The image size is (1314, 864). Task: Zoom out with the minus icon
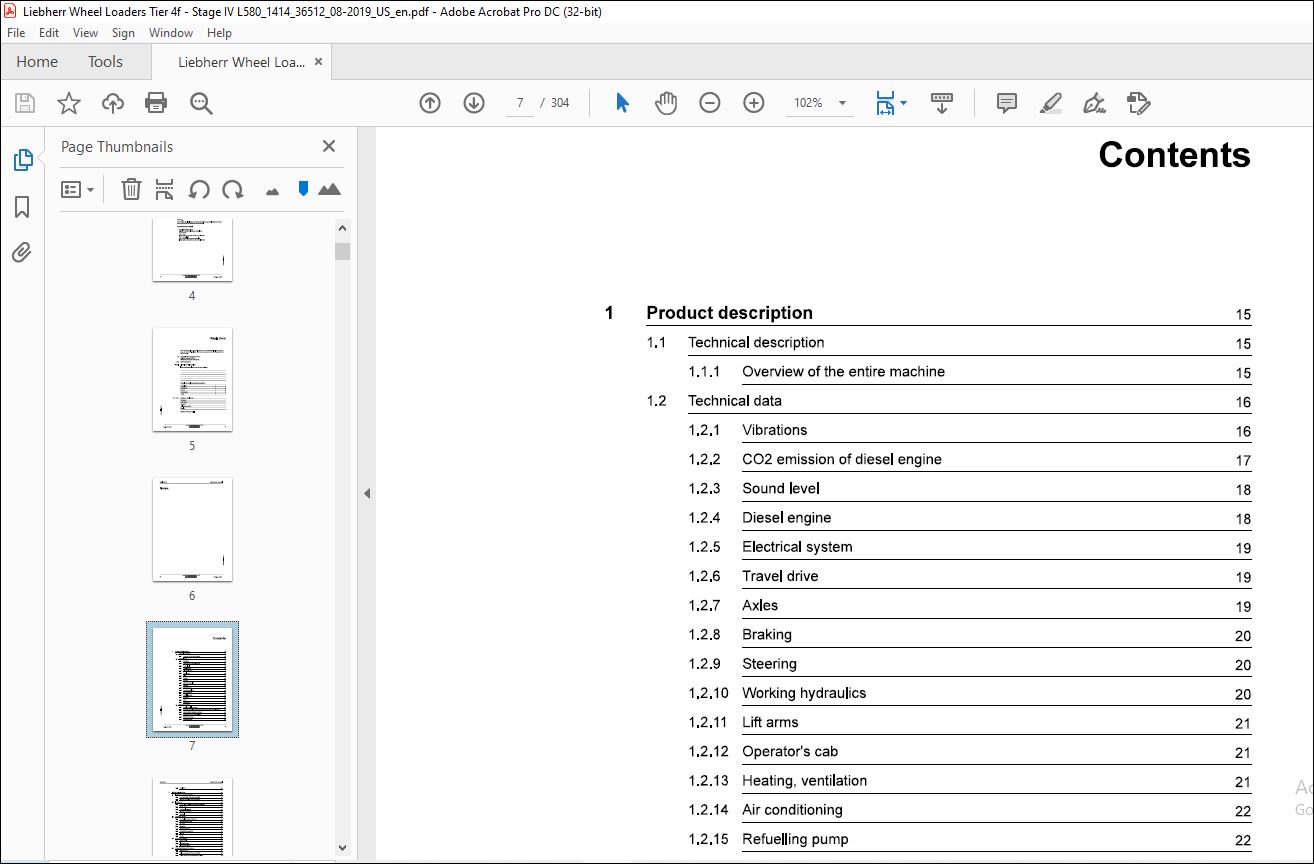(710, 103)
